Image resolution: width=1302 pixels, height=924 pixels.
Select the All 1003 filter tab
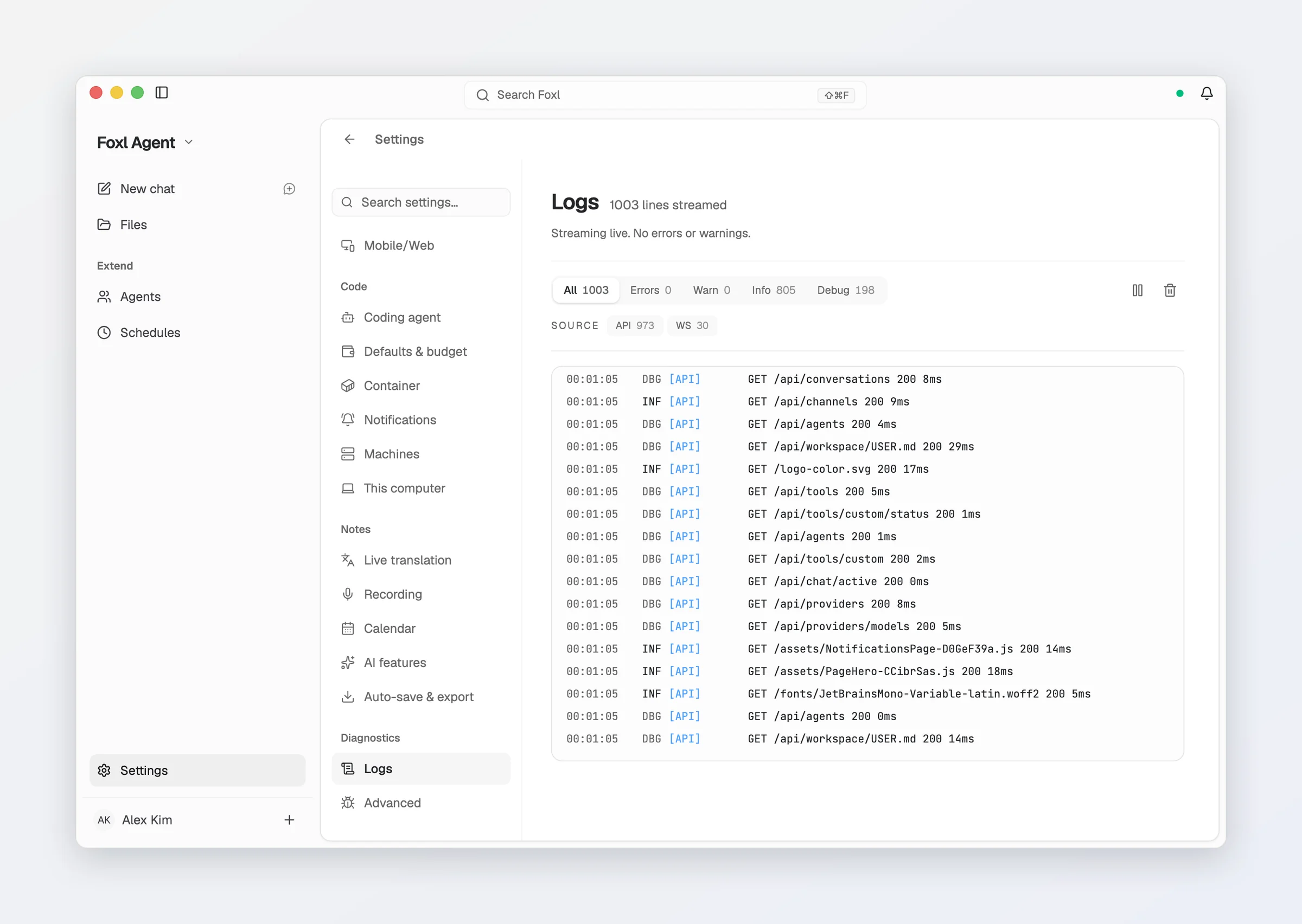(x=585, y=290)
